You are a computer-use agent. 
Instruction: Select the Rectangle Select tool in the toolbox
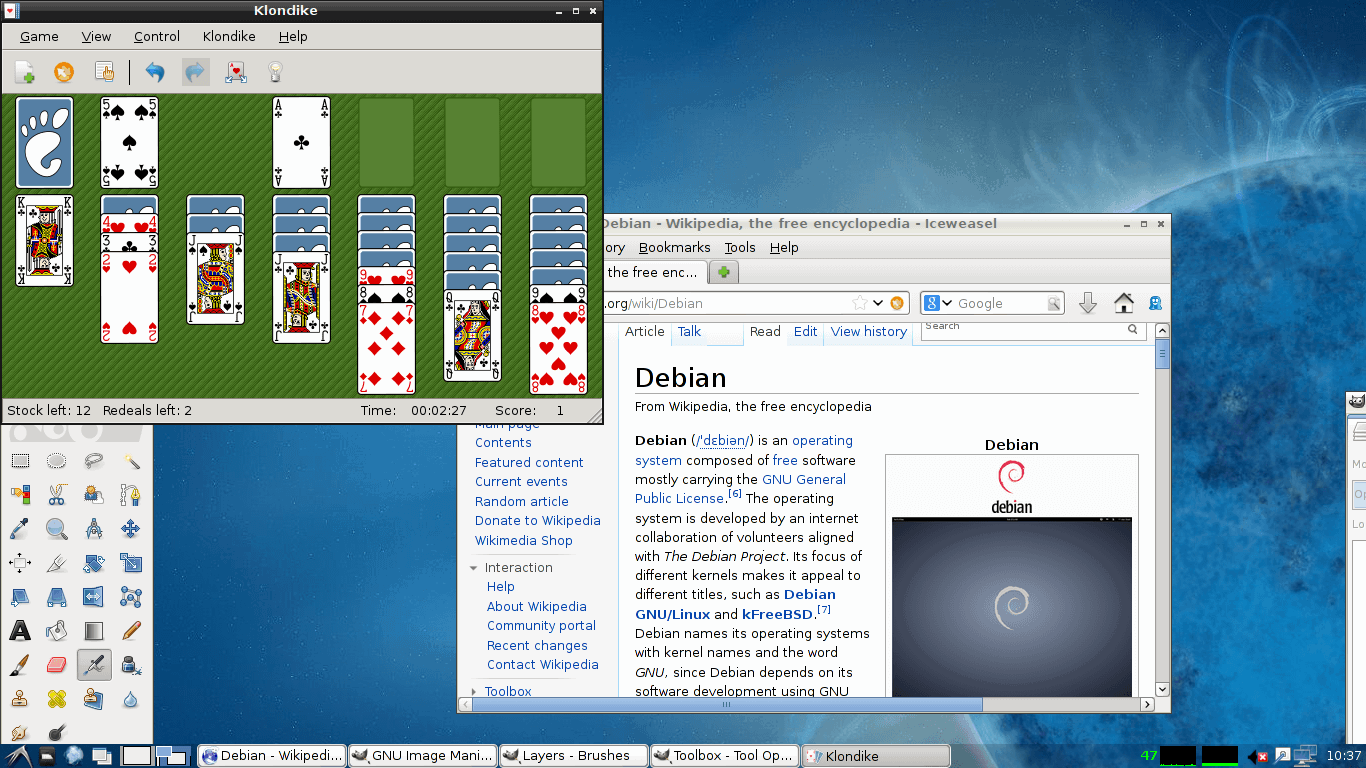pos(20,461)
